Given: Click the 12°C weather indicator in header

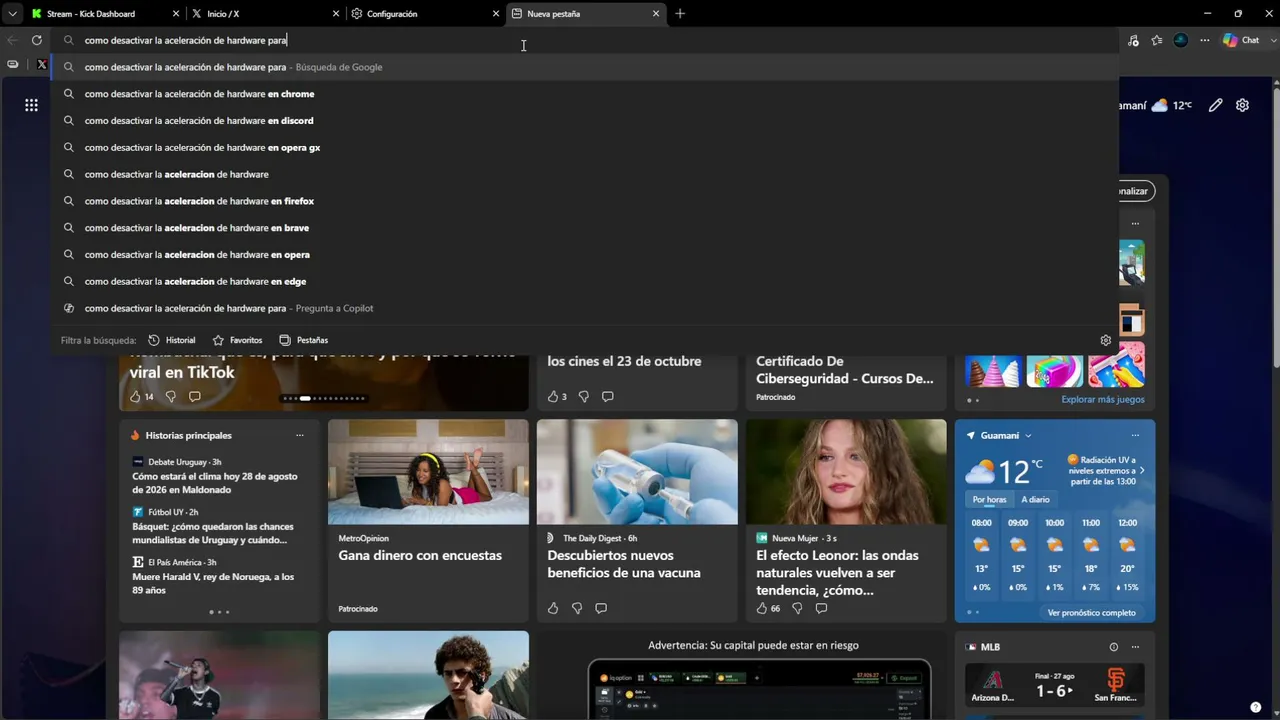Looking at the screenshot, I should 1172,105.
